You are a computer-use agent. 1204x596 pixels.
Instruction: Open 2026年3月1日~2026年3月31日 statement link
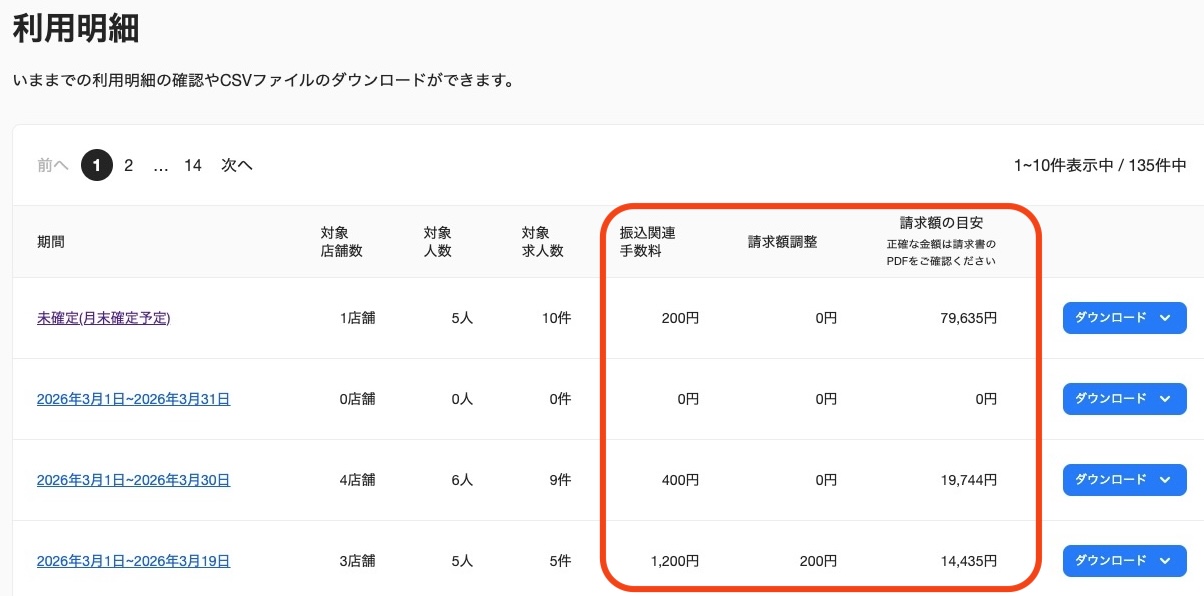(x=134, y=399)
